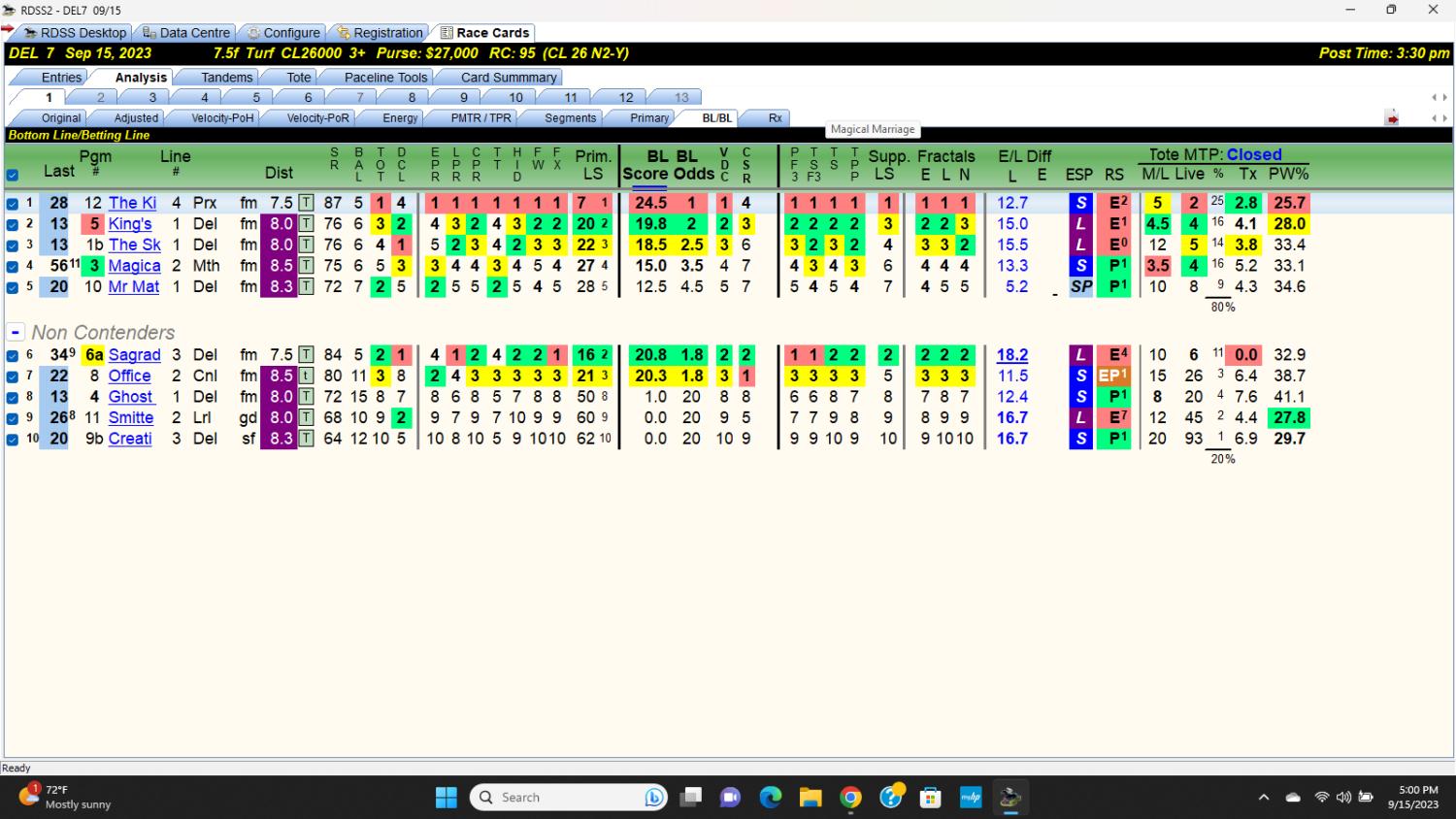Click the right scroll arrow on the race-number tabs
Viewport: 1456px width, 819px height.
click(1444, 97)
